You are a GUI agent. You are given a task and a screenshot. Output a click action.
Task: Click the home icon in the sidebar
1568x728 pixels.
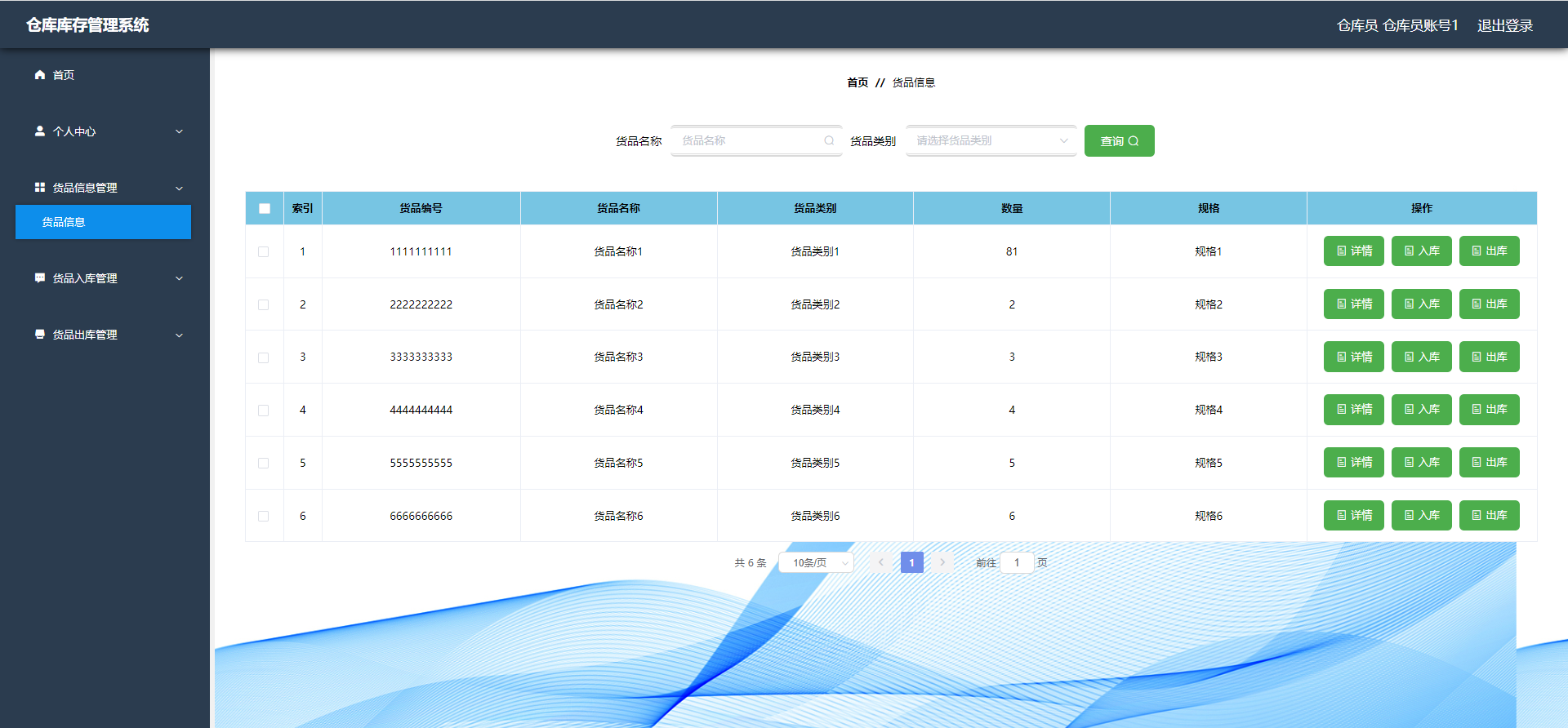[x=39, y=75]
